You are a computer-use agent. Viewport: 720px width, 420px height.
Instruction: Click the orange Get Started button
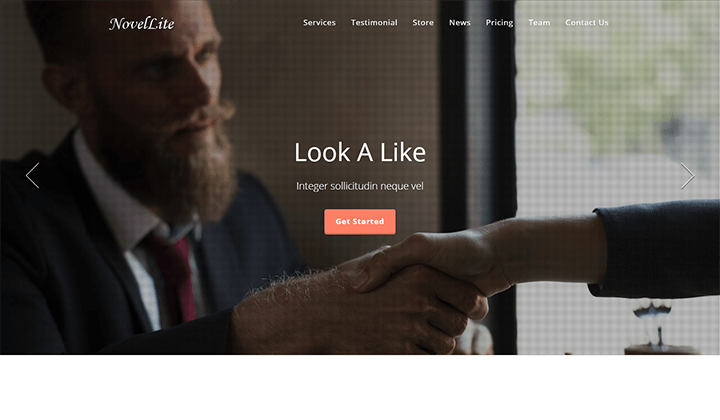click(360, 222)
